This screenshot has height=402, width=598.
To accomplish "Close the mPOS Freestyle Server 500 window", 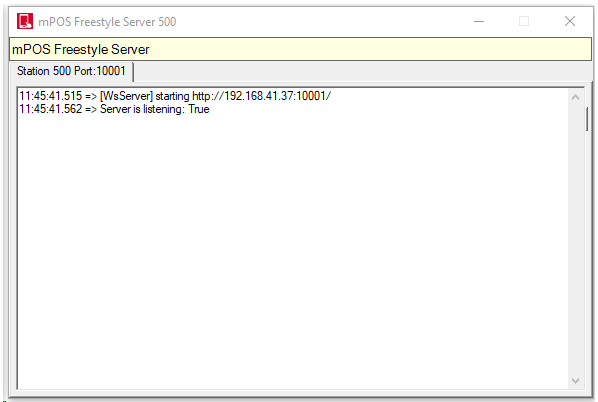I will [570, 21].
